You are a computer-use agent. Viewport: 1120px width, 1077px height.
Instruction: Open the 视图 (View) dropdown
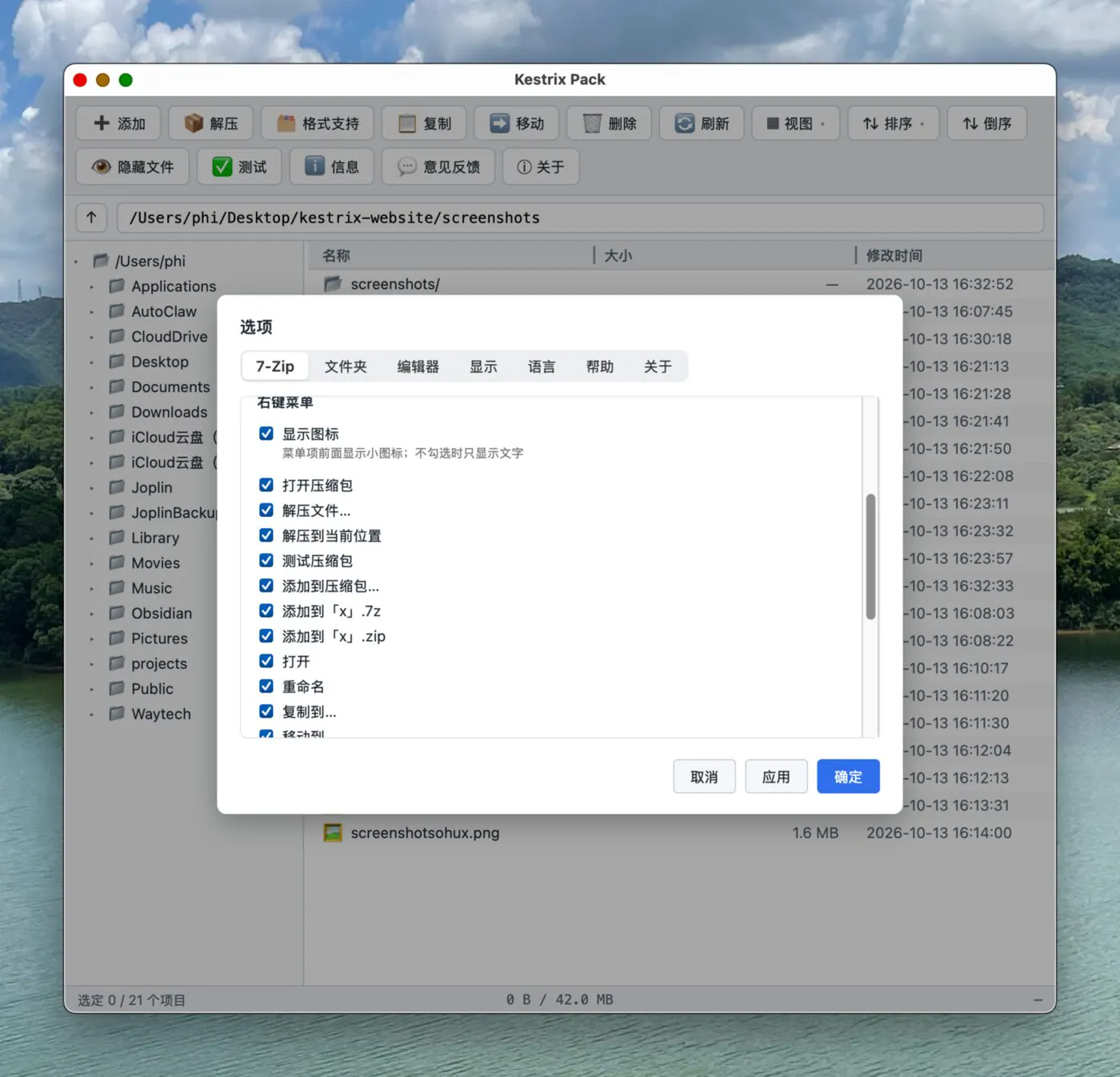point(796,123)
